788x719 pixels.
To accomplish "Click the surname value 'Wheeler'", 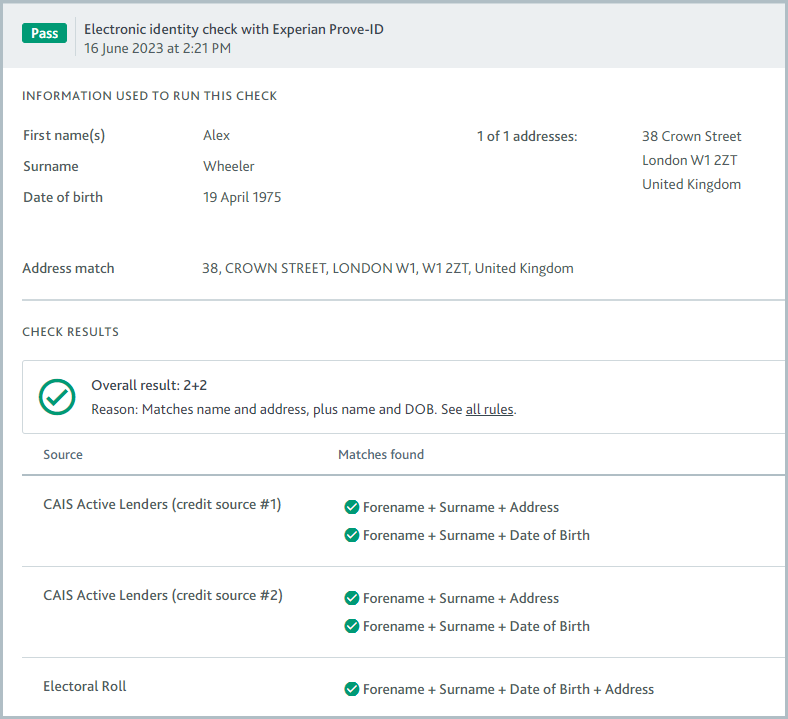I will [229, 166].
